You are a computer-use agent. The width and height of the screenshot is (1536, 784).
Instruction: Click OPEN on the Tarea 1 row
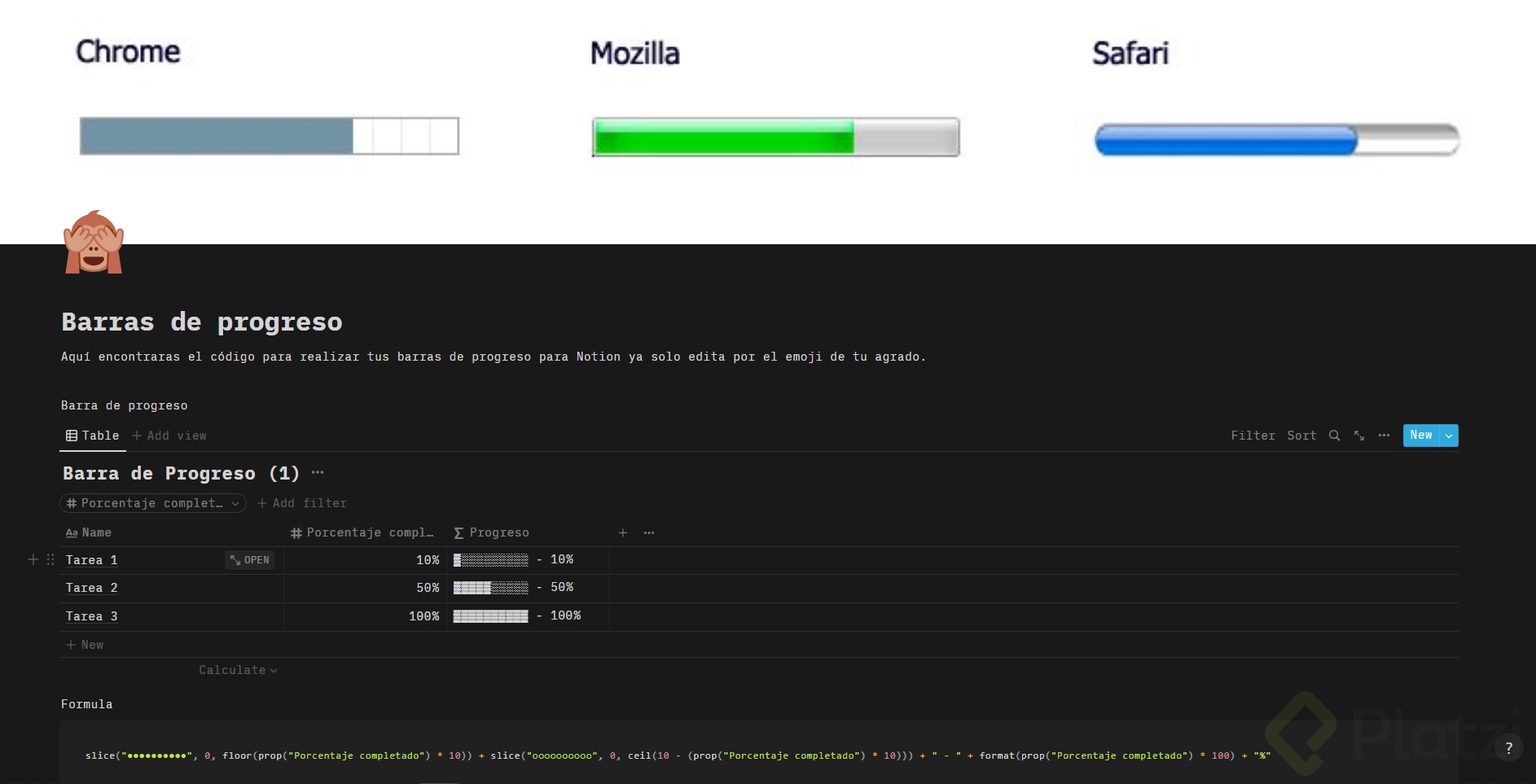click(249, 560)
